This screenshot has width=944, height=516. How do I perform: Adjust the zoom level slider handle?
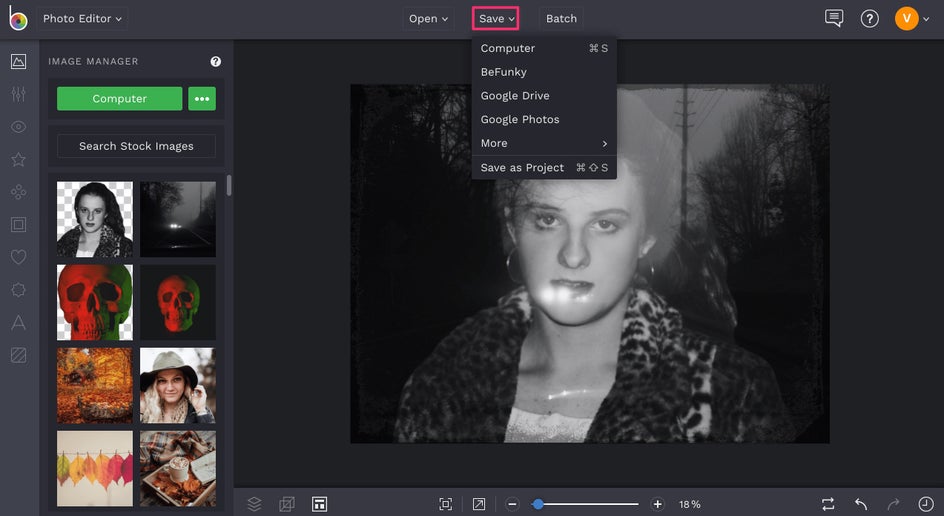pos(538,504)
